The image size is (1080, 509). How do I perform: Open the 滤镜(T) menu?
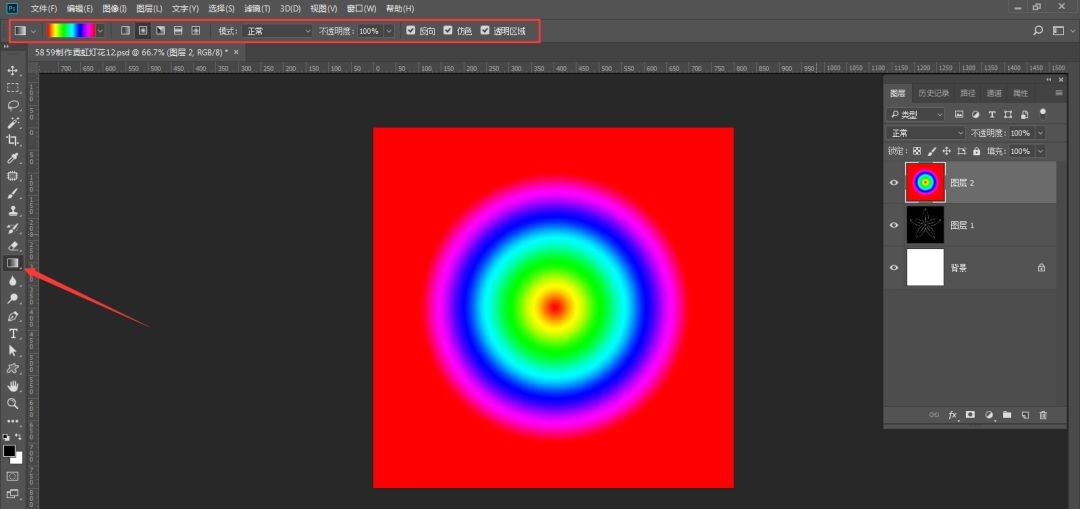click(258, 8)
